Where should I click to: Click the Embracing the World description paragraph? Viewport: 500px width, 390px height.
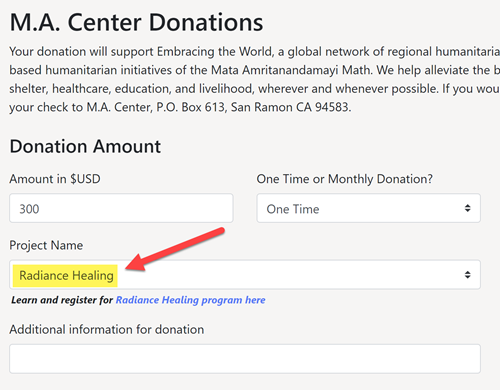click(255, 79)
